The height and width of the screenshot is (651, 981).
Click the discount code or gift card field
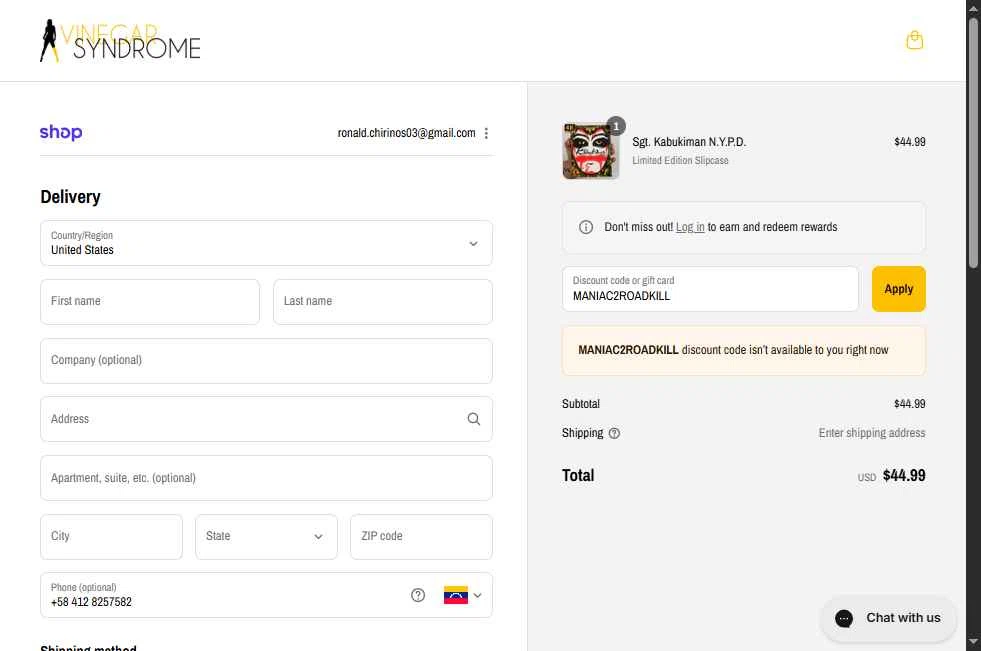tap(710, 289)
